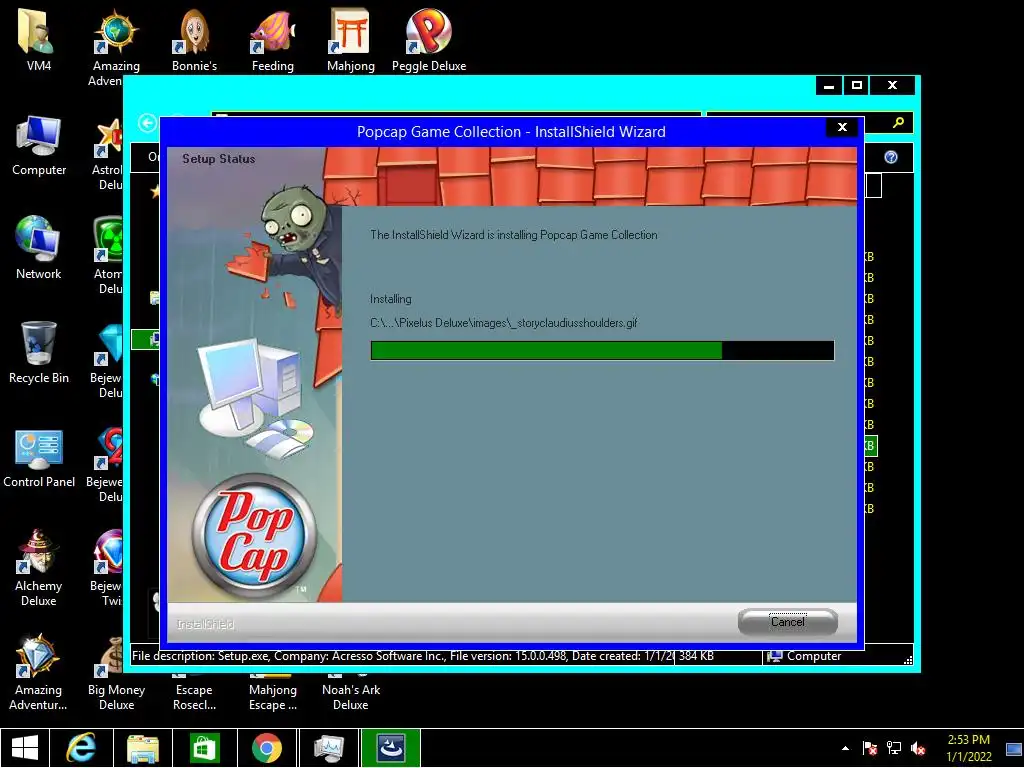The height and width of the screenshot is (768, 1024).
Task: Minimize the cyan Explorer window
Action: [x=829, y=85]
